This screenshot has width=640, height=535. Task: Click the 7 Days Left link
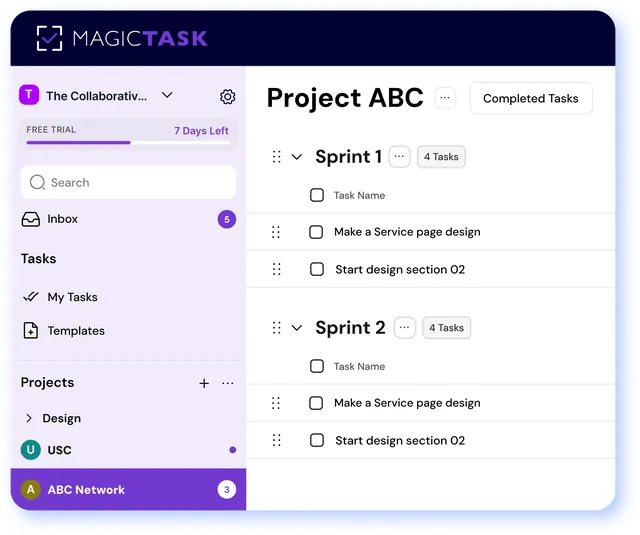tap(201, 131)
